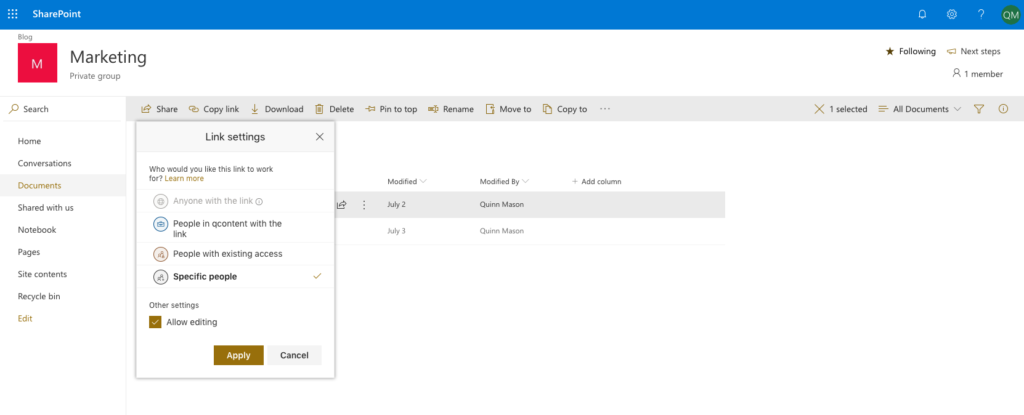The image size is (1024, 415).
Task: Select People with existing access option
Action: 227,254
